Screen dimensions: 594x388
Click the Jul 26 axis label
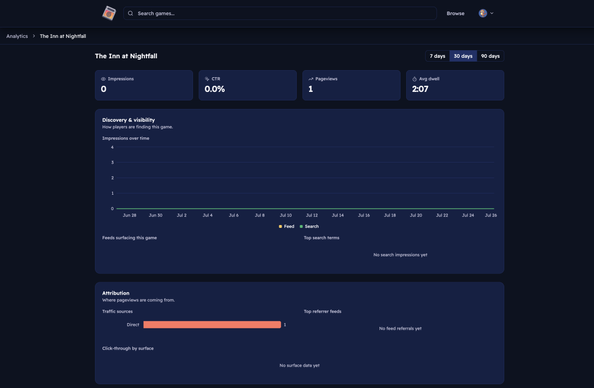click(491, 215)
